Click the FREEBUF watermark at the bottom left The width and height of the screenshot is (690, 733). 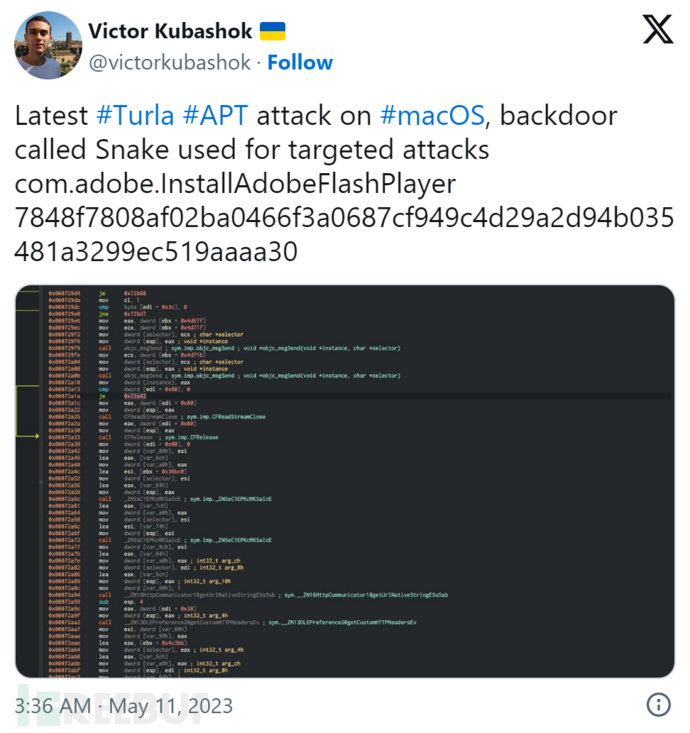pos(100,705)
